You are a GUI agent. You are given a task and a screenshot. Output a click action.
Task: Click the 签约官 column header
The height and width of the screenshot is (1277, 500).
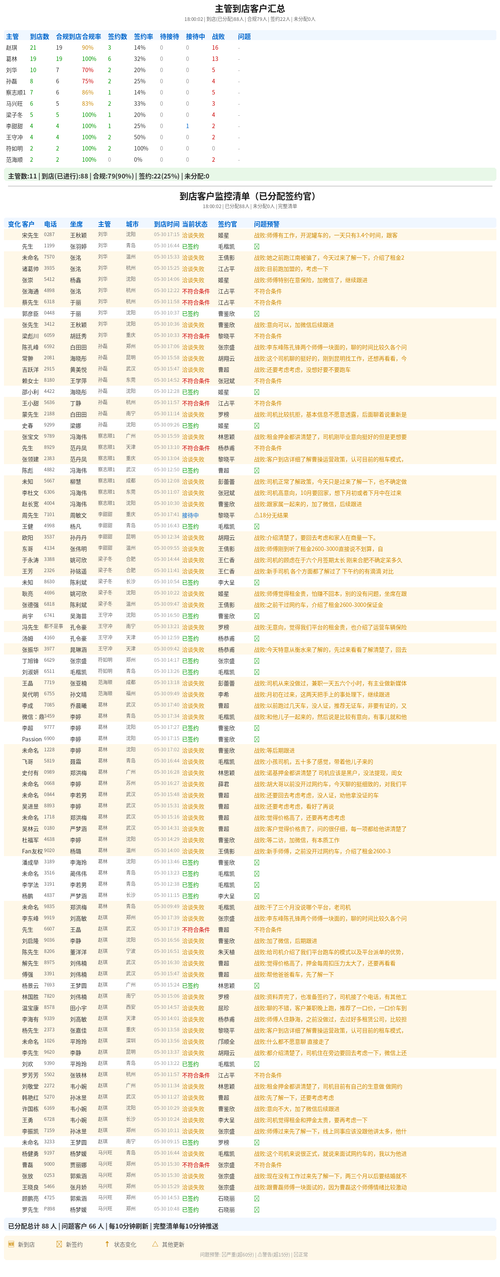point(227,224)
